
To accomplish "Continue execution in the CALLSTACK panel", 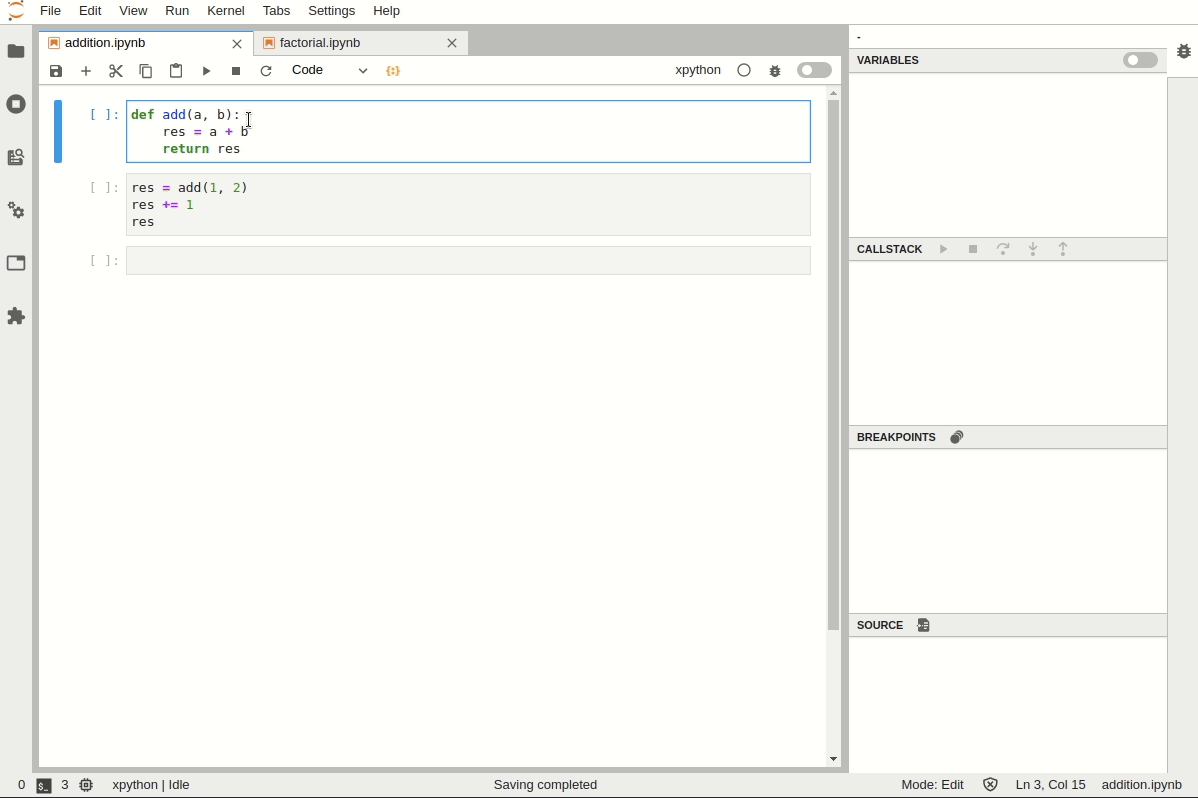I will point(943,249).
